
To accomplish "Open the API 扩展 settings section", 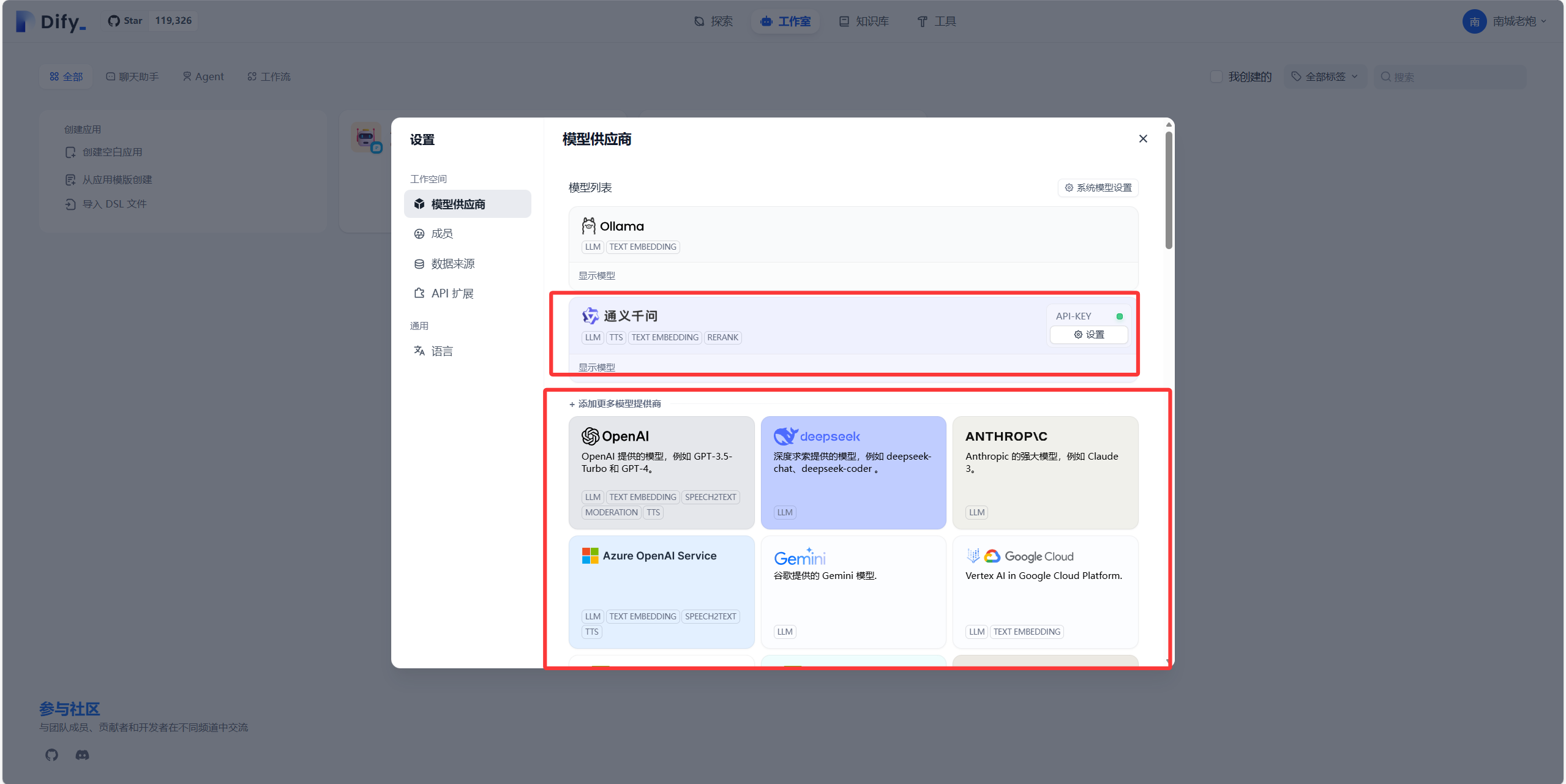I will (419, 293).
